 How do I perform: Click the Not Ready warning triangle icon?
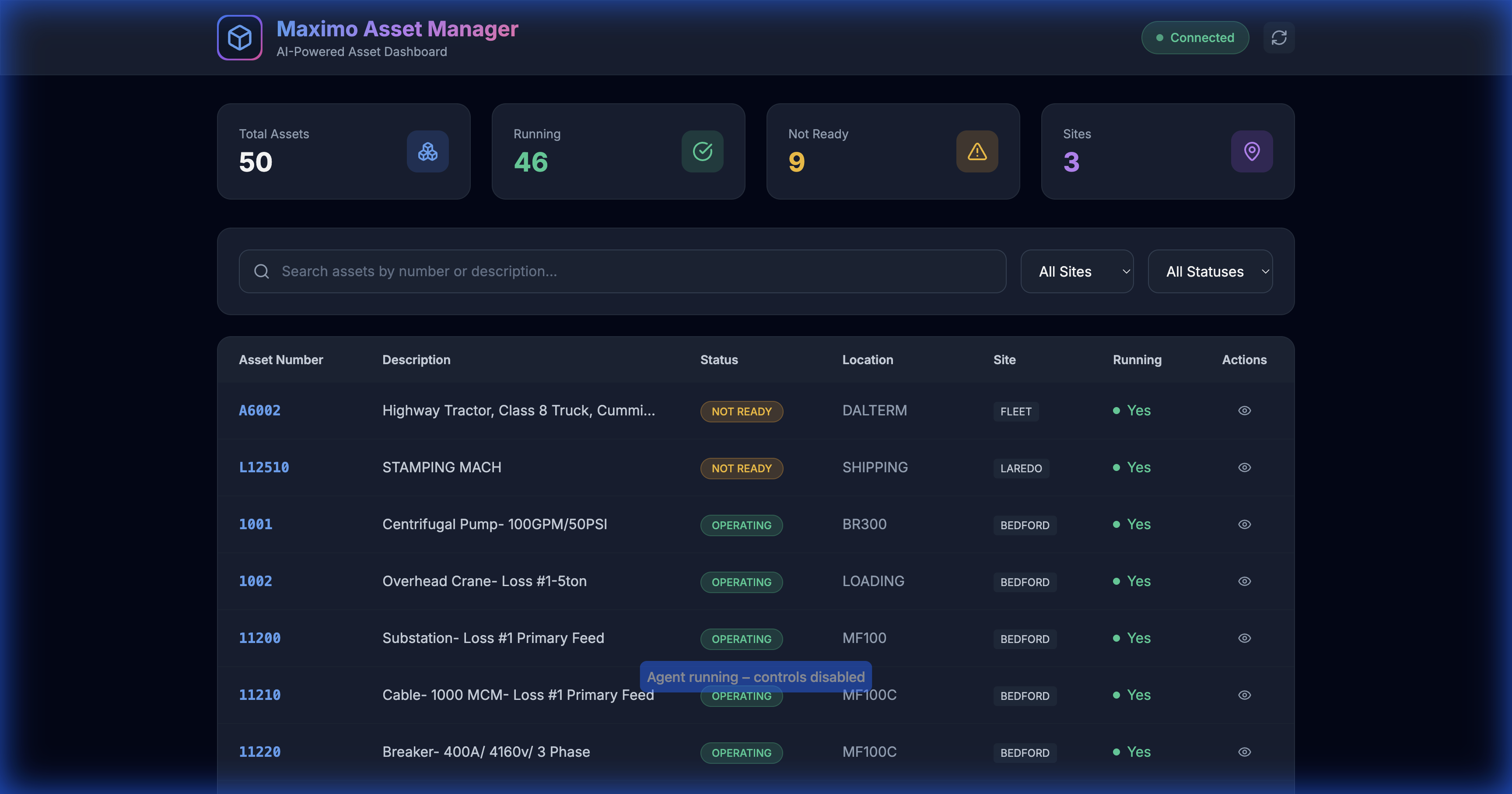pyautogui.click(x=976, y=151)
